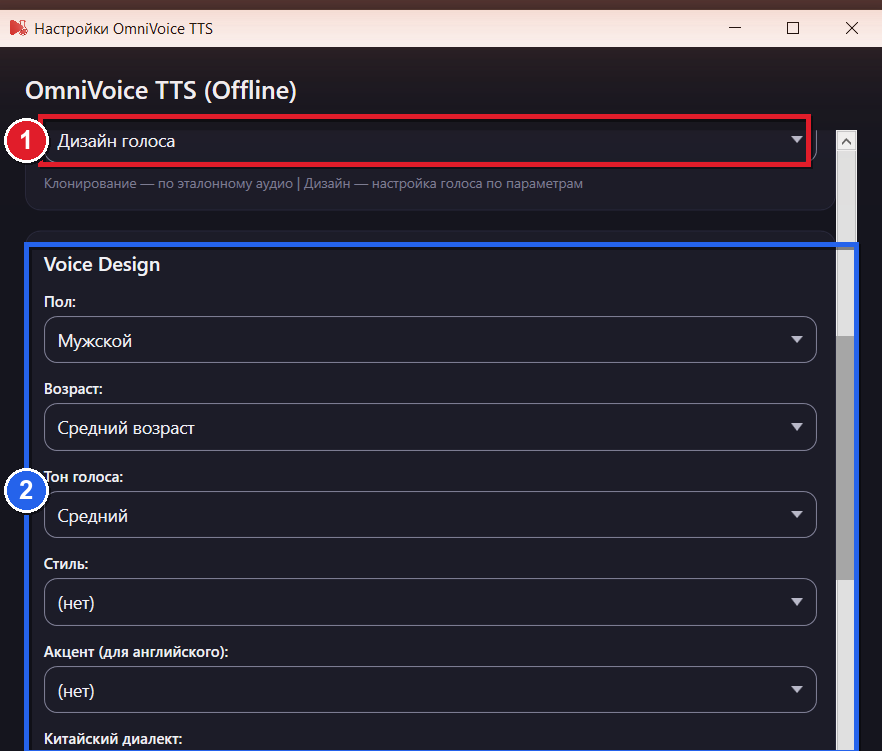Maximize the Настройки OmniVoice TTS window
Image resolution: width=882 pixels, height=751 pixels.
(x=793, y=28)
